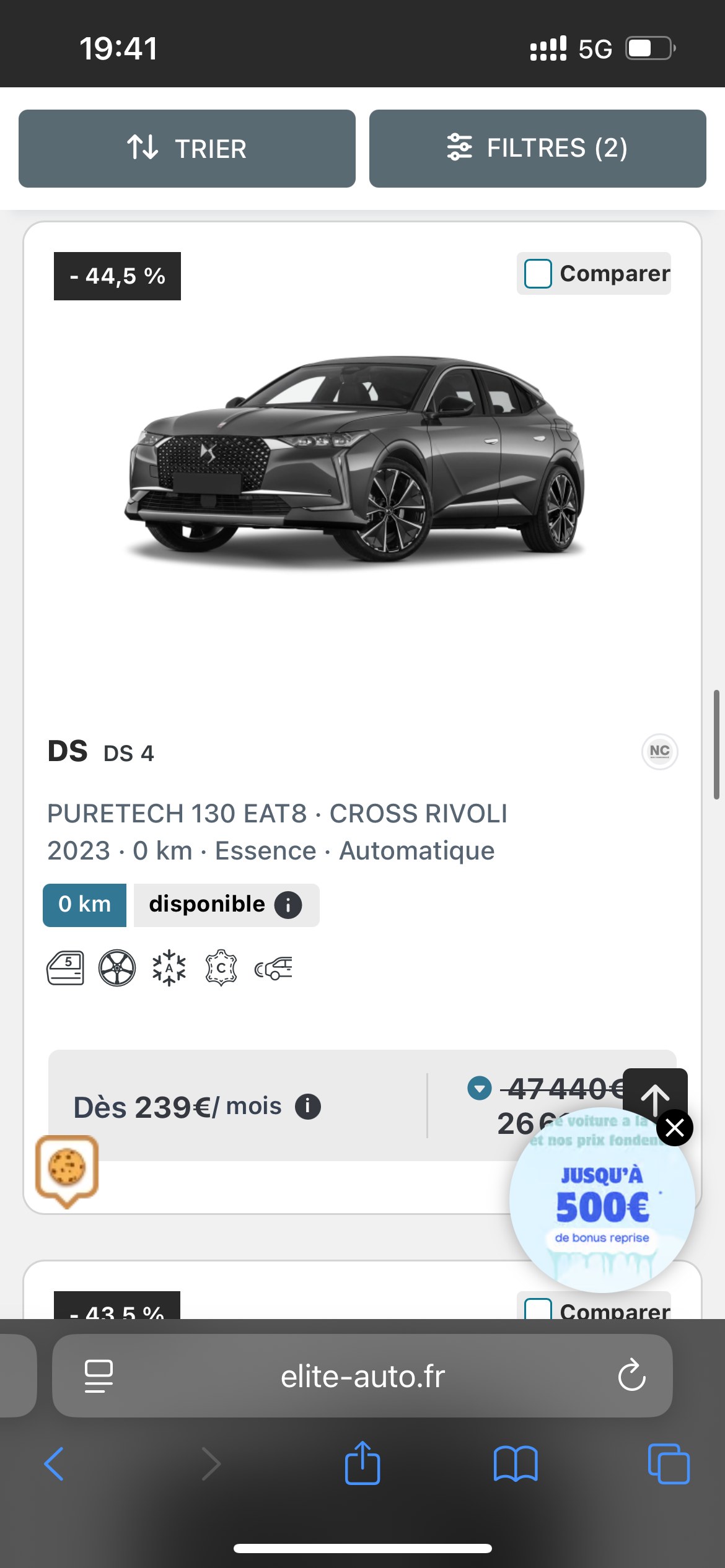
Task: Open the FILTRES (2) panel
Action: (x=537, y=149)
